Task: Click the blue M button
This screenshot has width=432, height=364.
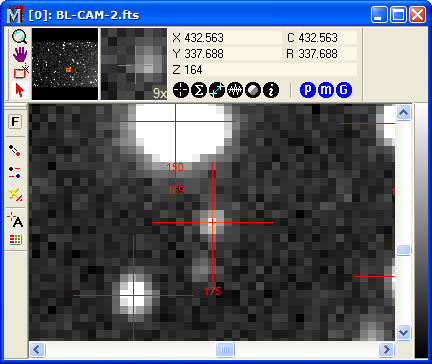Action: click(x=326, y=90)
